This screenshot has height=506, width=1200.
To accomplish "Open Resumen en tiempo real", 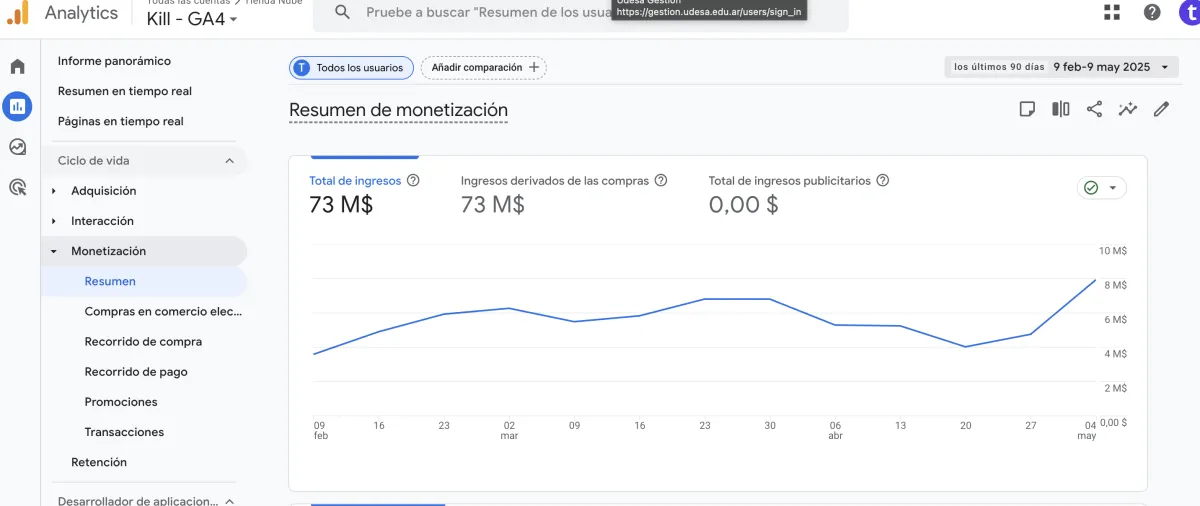I will pos(125,91).
